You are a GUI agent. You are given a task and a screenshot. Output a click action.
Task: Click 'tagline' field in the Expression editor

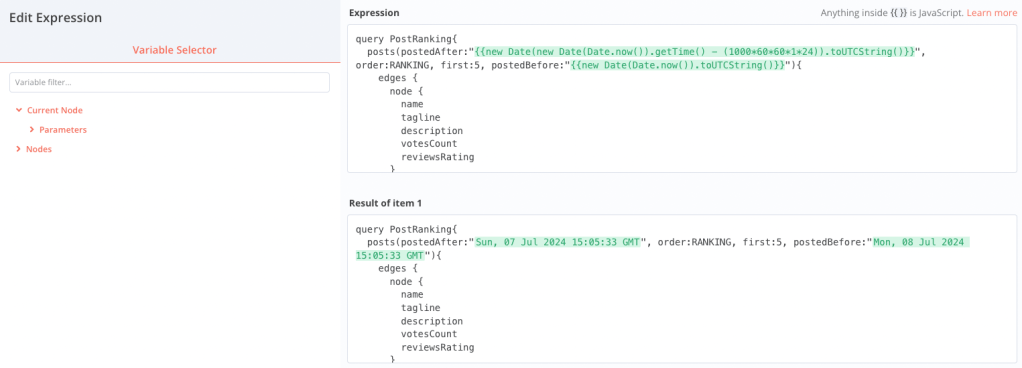point(420,118)
